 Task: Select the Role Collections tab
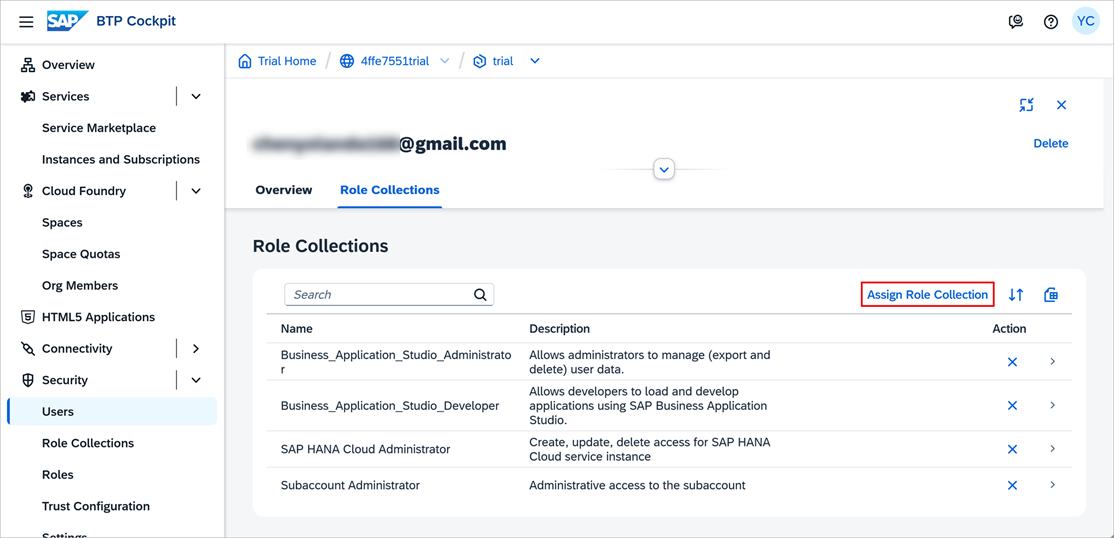point(389,190)
